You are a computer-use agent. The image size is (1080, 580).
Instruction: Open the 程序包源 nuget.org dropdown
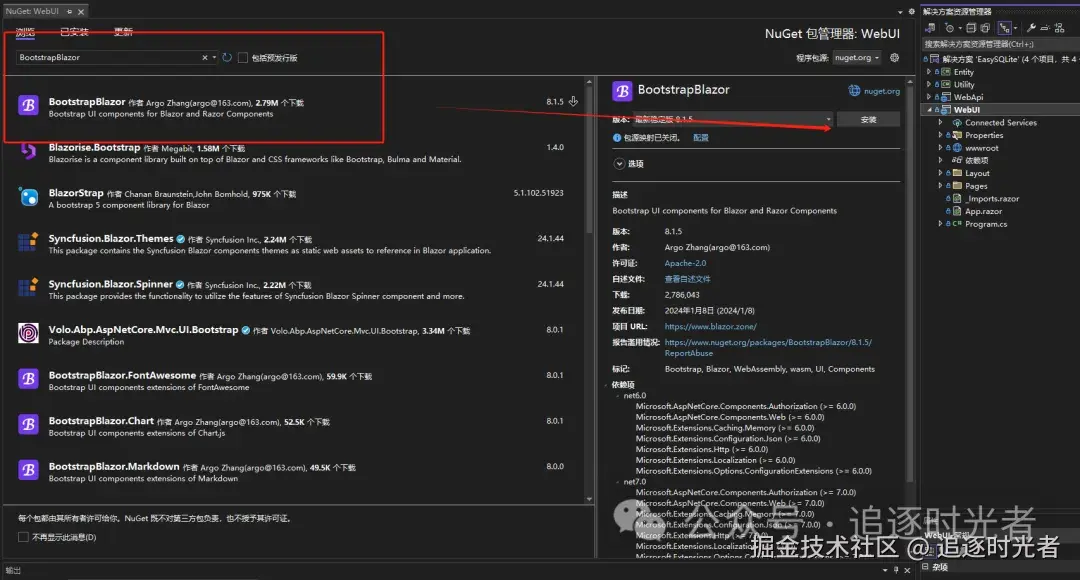(857, 58)
